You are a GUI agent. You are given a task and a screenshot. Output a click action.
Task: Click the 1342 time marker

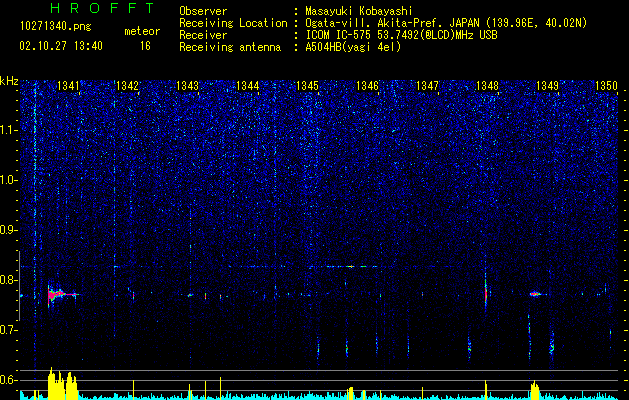pos(127,86)
